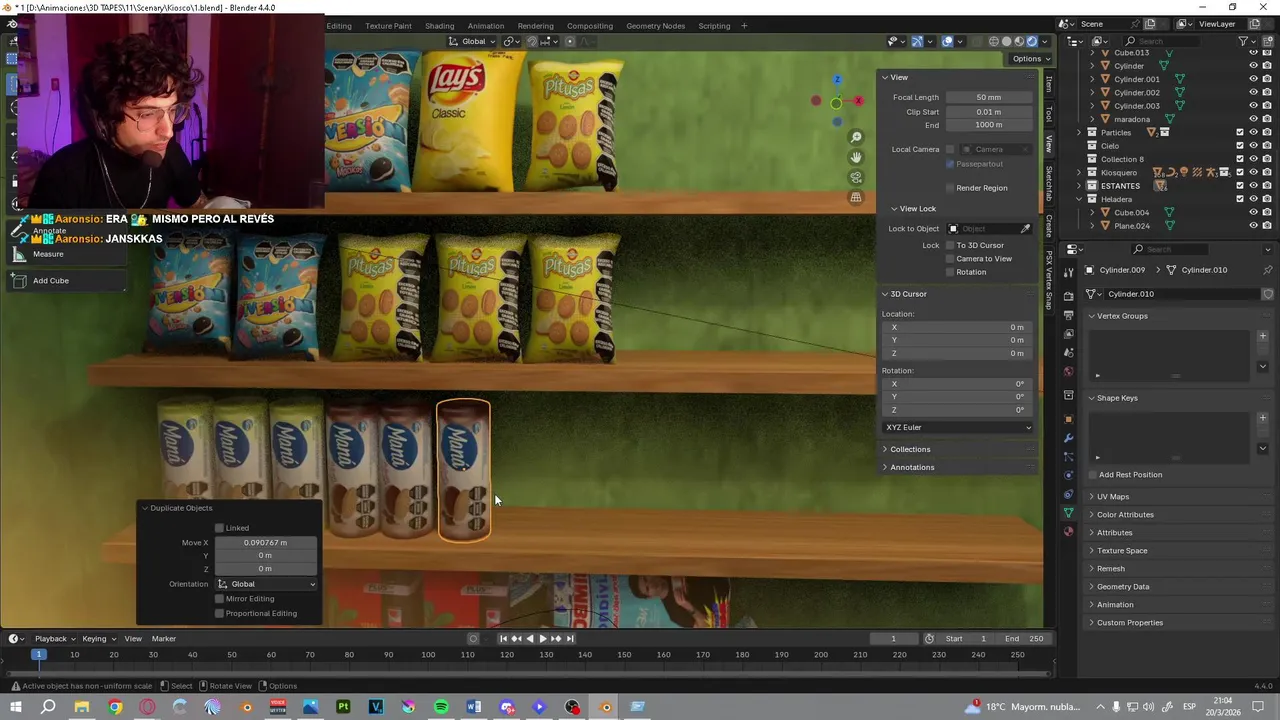The height and width of the screenshot is (720, 1280).
Task: Click the Focal Length 50 mm field
Action: point(989,98)
